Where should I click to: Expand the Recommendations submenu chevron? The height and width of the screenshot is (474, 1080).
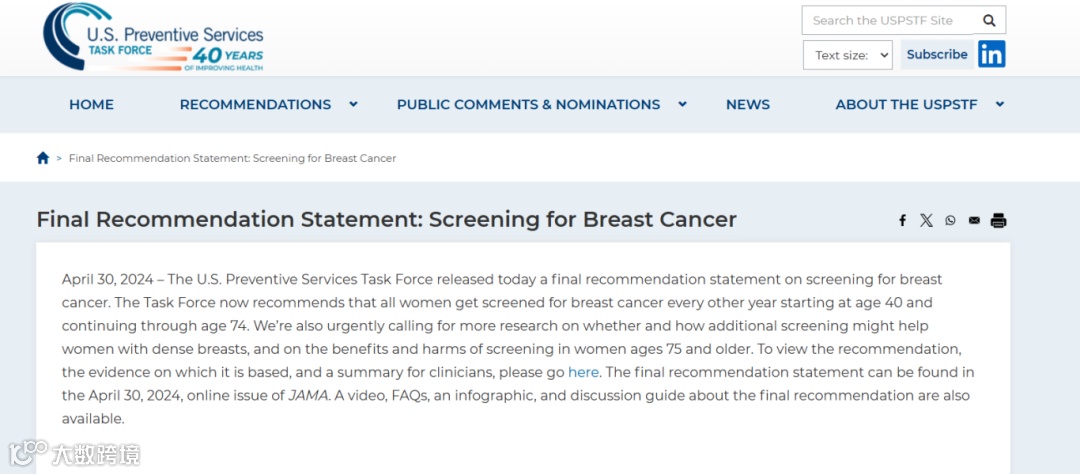(x=353, y=104)
